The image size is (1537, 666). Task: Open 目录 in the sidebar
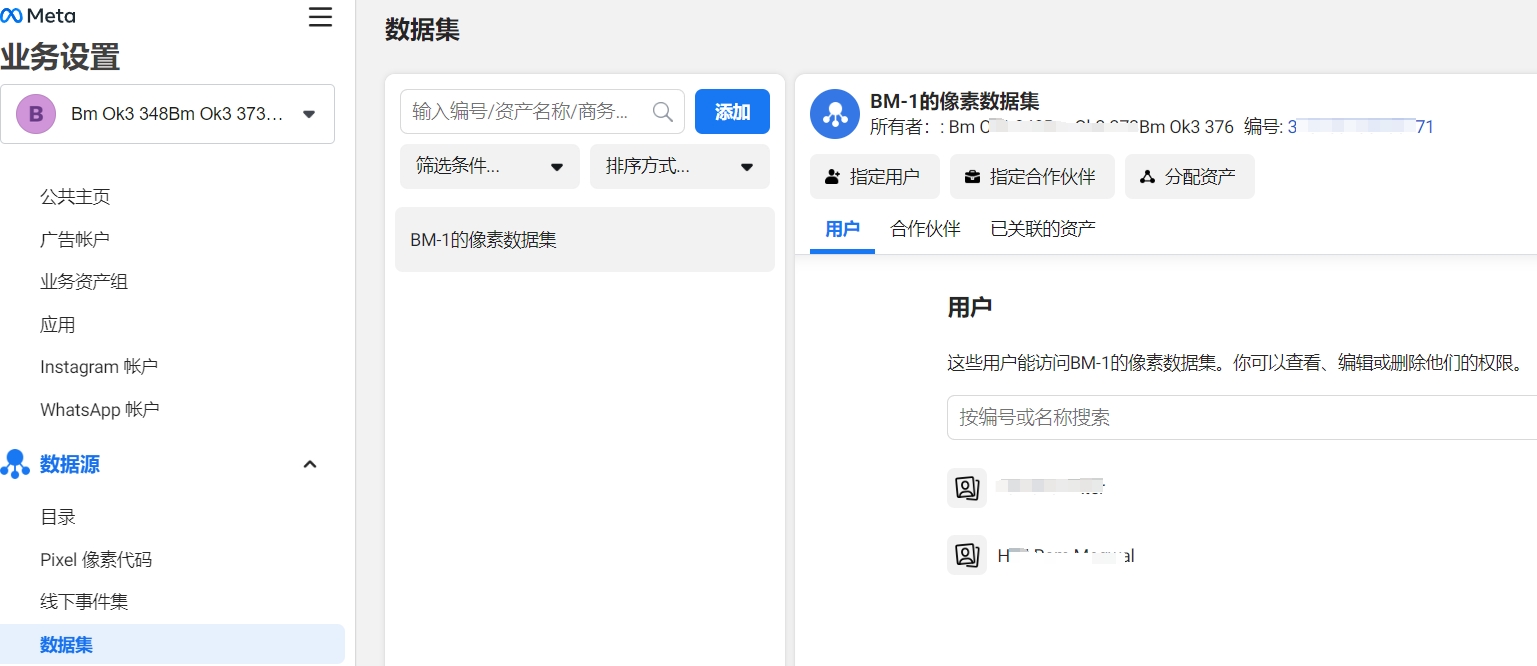58,517
